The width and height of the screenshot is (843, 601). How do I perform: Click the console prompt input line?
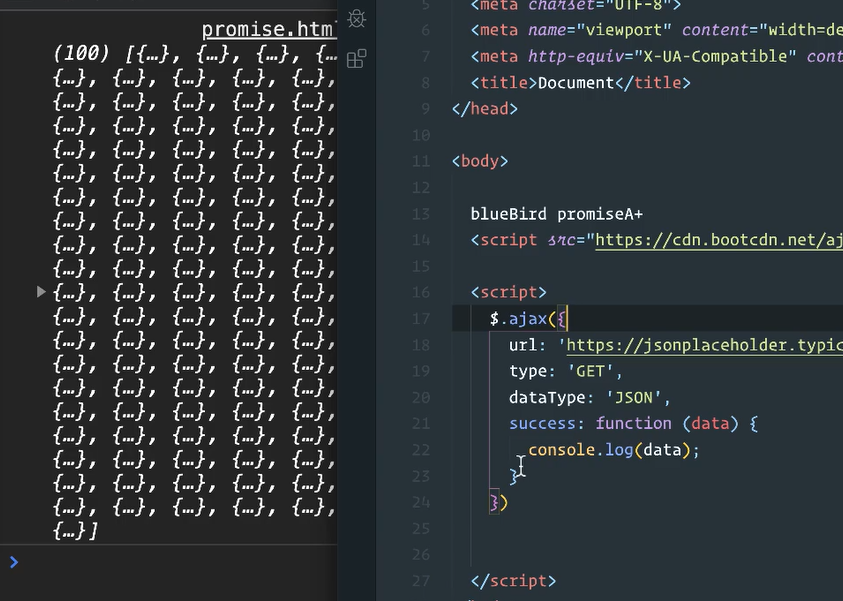tap(168, 563)
